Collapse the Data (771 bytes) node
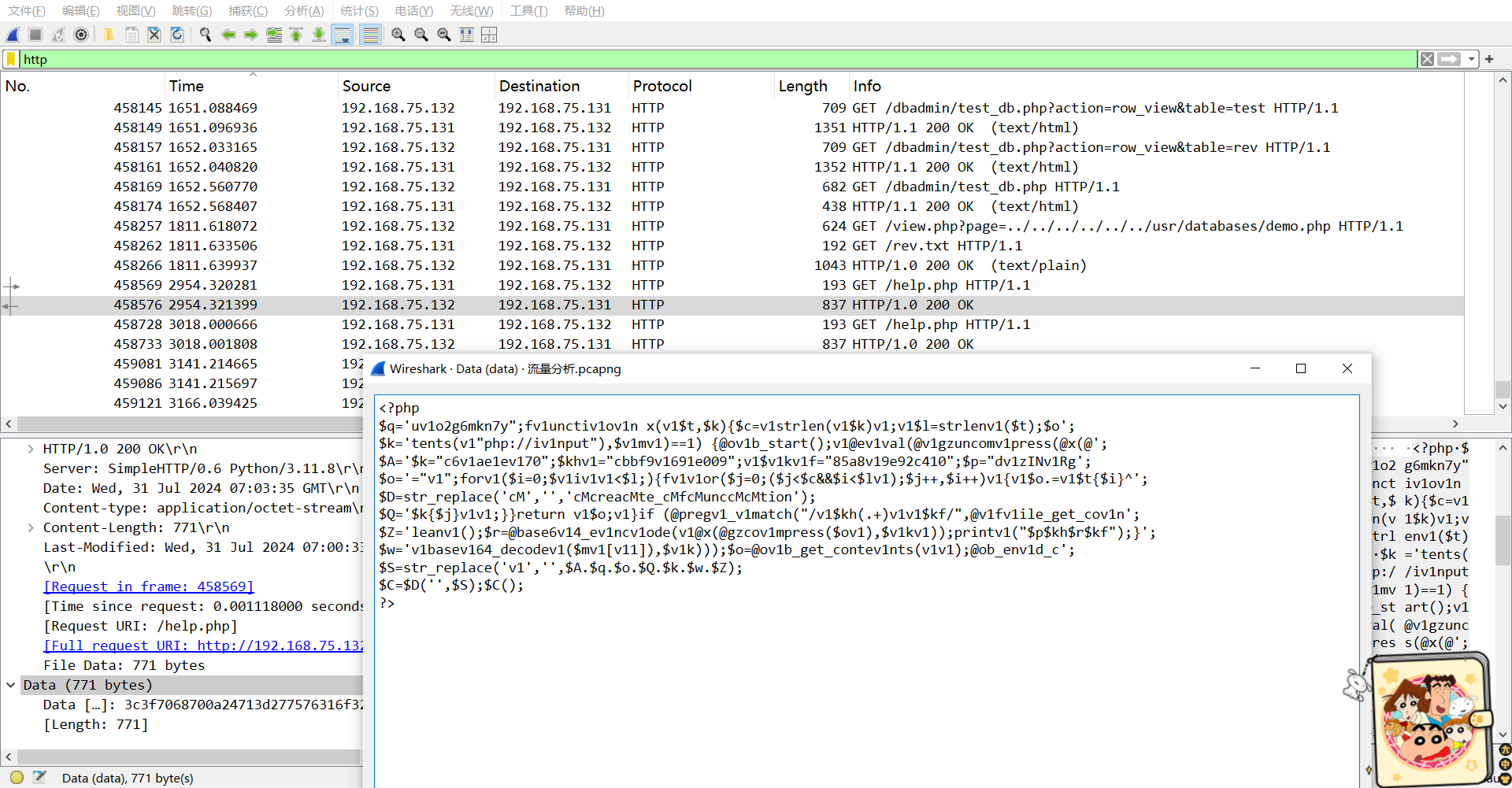 click(x=11, y=685)
